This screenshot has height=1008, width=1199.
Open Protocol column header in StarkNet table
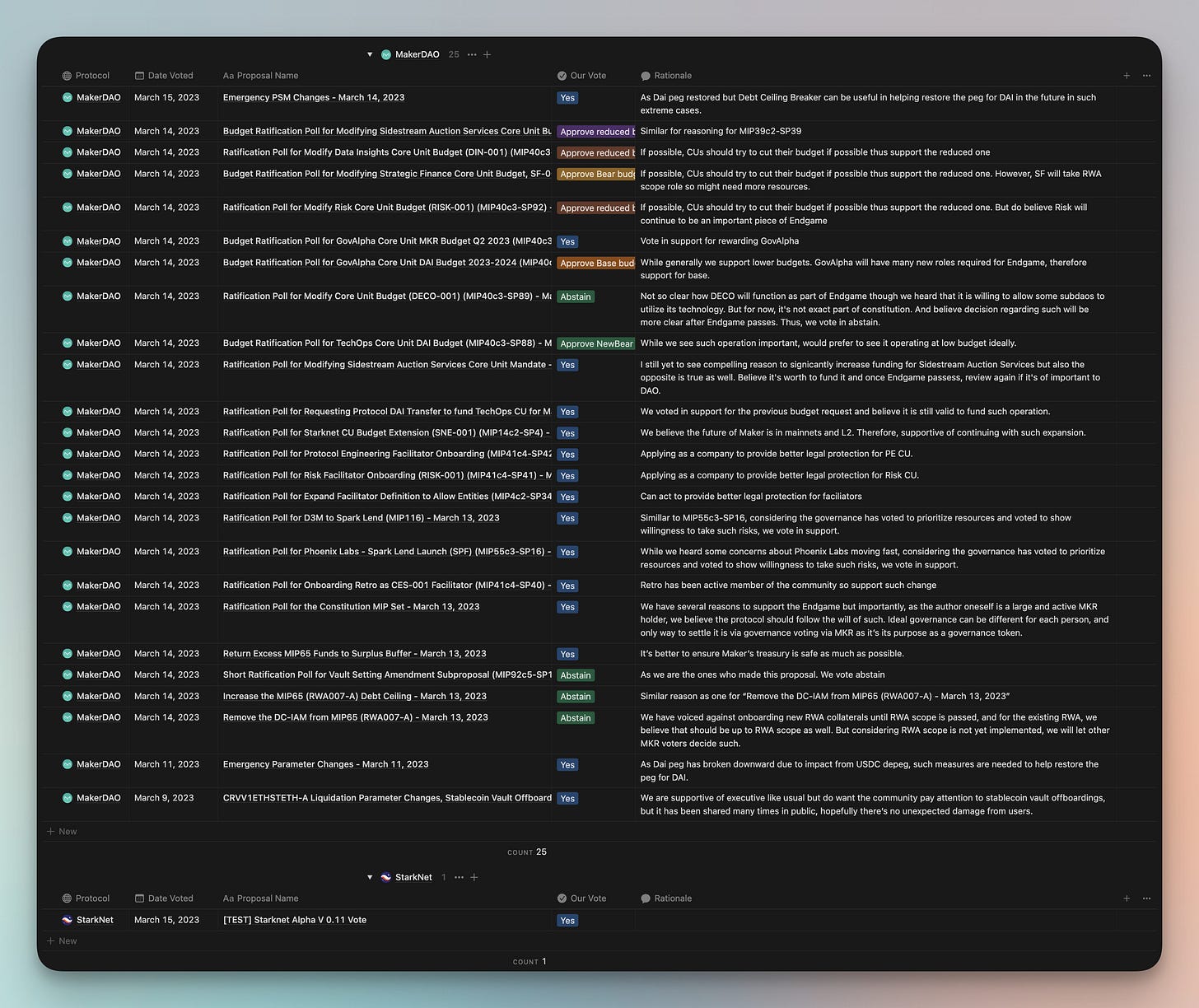point(86,898)
